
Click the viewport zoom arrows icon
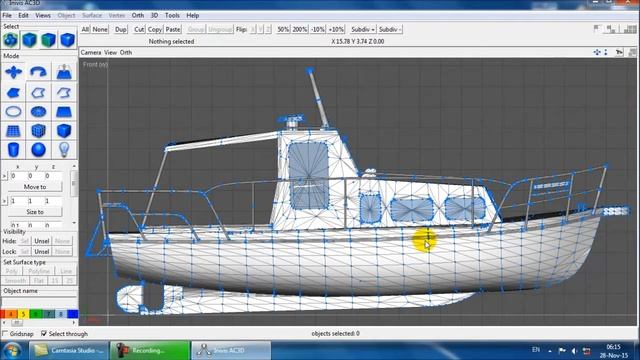click(606, 52)
